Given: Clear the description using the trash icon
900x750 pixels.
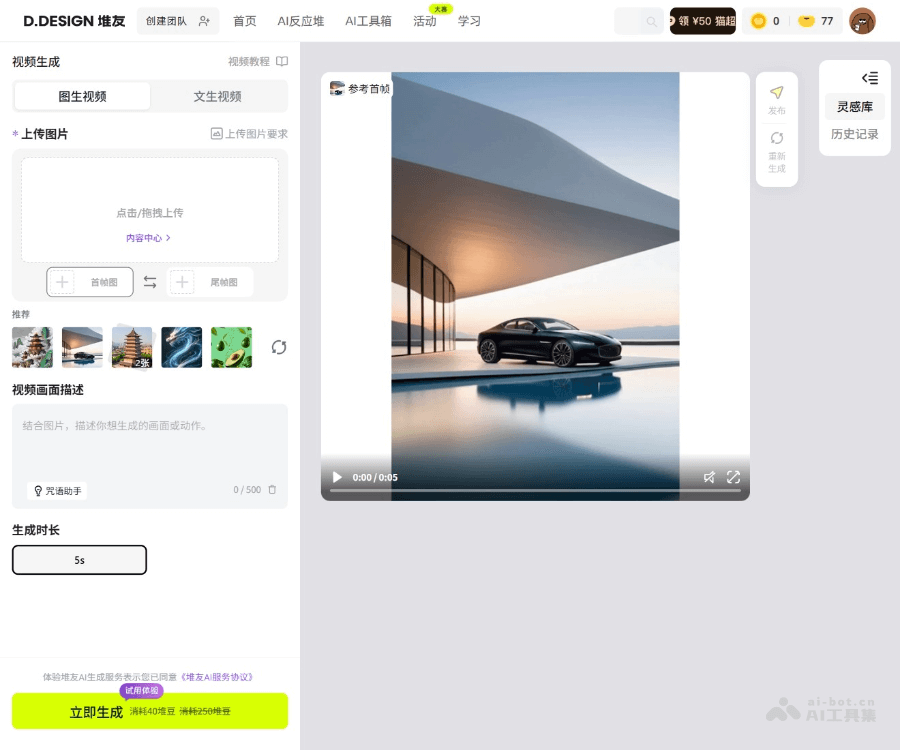Looking at the screenshot, I should [x=270, y=490].
